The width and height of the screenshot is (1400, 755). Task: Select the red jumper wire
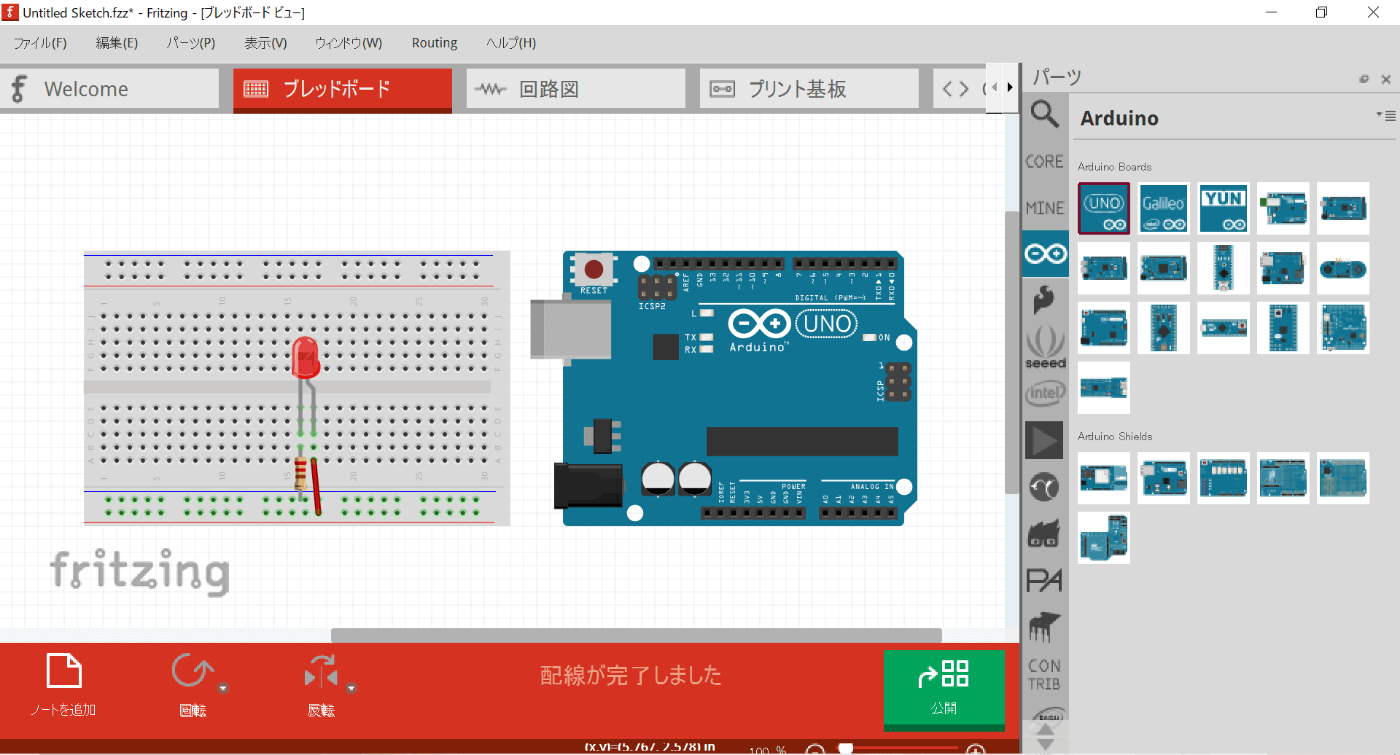[317, 486]
